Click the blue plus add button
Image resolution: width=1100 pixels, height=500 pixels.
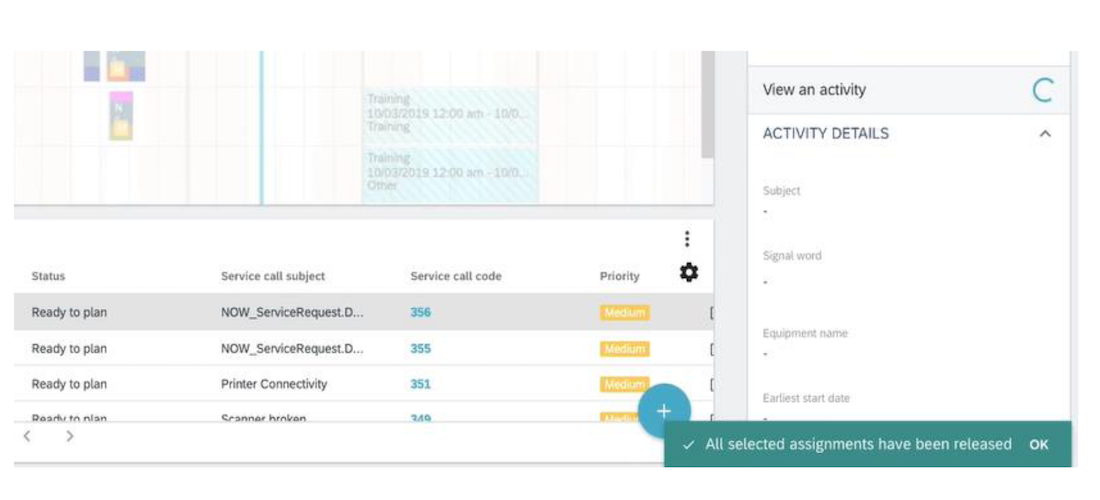coord(663,411)
